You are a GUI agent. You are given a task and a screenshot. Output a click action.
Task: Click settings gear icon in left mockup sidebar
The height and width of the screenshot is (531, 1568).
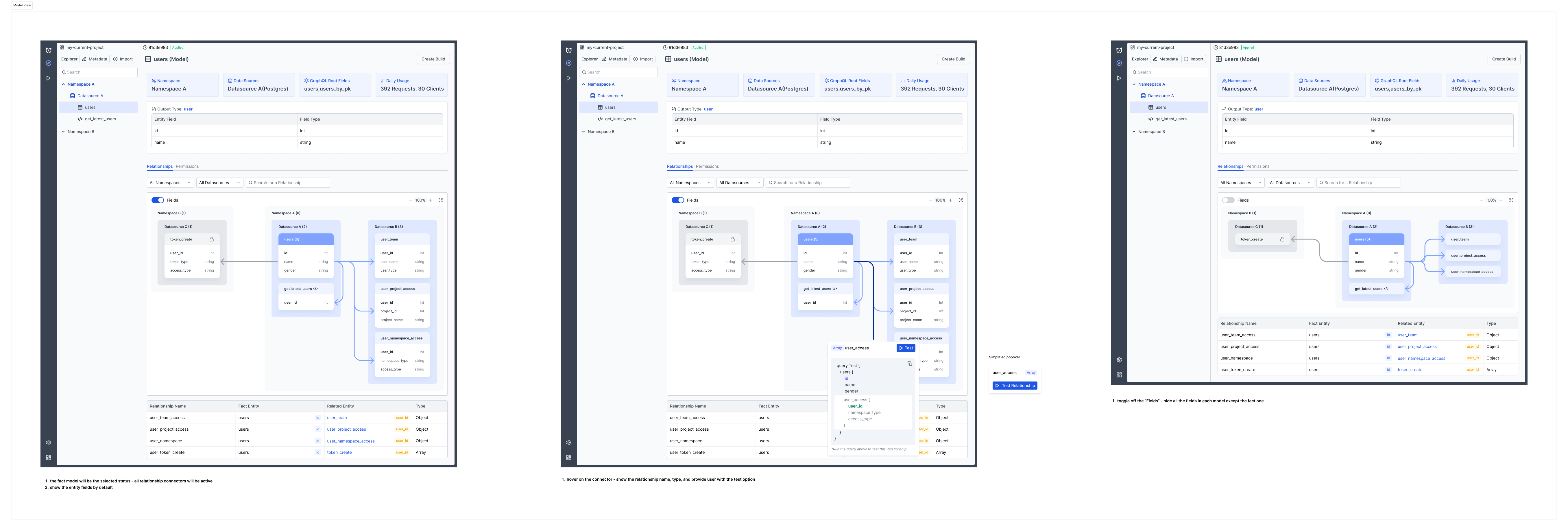[49, 443]
